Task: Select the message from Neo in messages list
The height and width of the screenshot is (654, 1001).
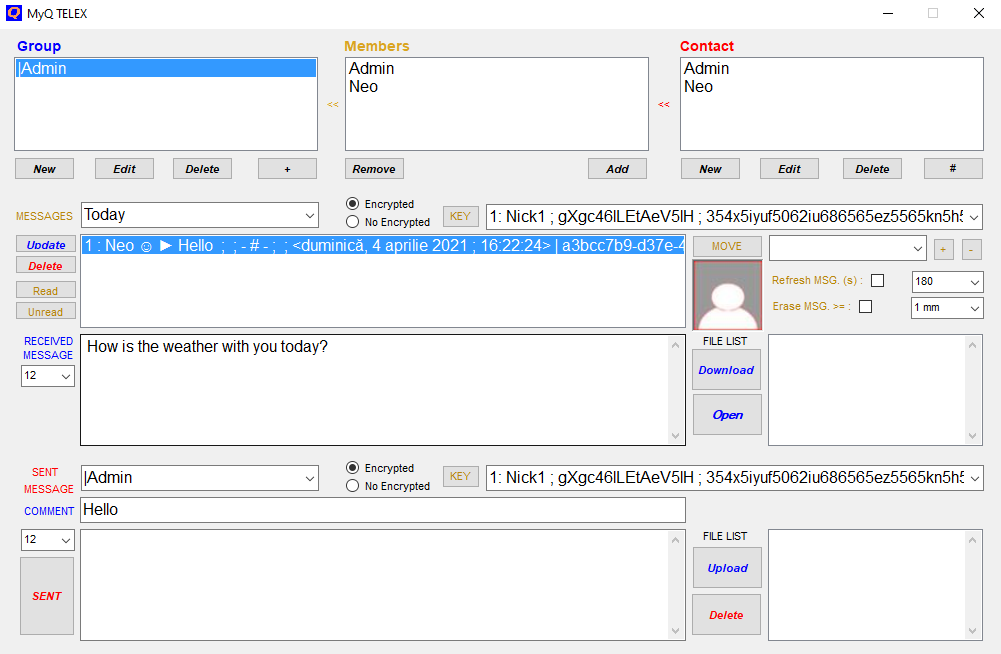Action: tap(383, 245)
